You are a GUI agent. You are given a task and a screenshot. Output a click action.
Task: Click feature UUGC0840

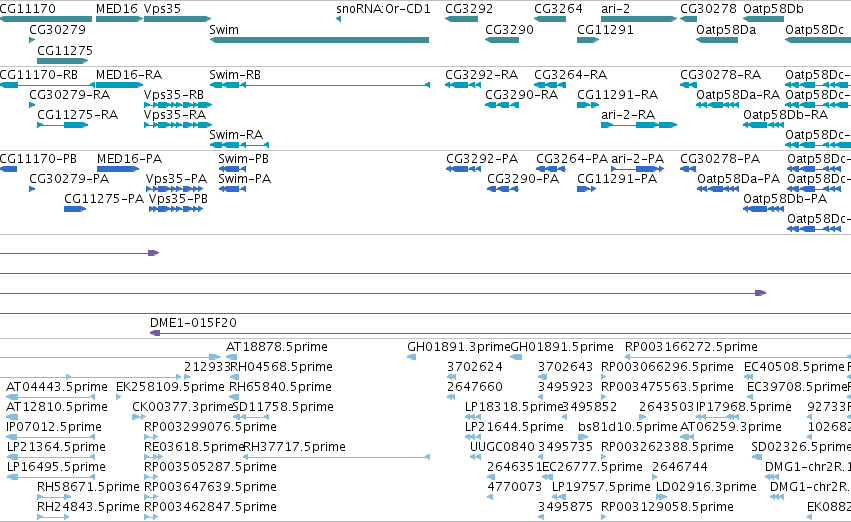click(502, 447)
